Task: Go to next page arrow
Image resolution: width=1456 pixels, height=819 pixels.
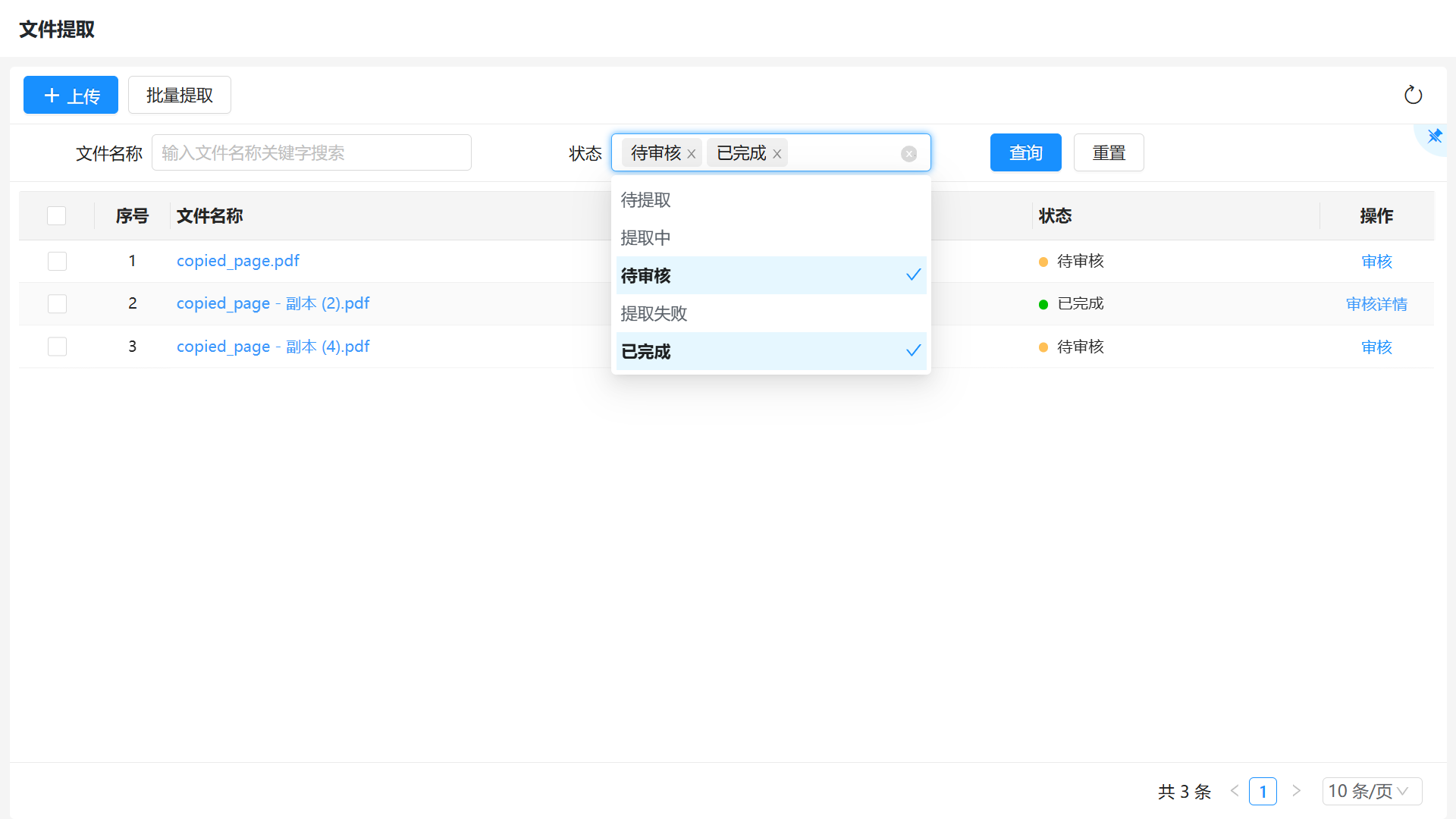Action: 1297,791
